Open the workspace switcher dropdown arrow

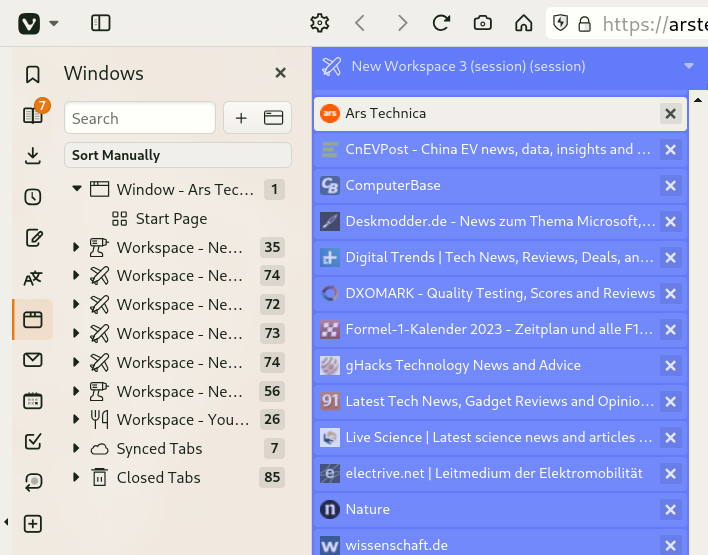[689, 66]
